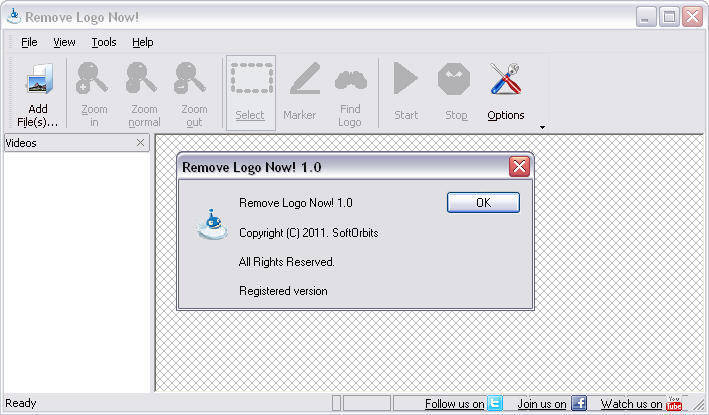Click the Twitter icon in status bar
Viewport: 709px width, 415px height.
[x=495, y=403]
